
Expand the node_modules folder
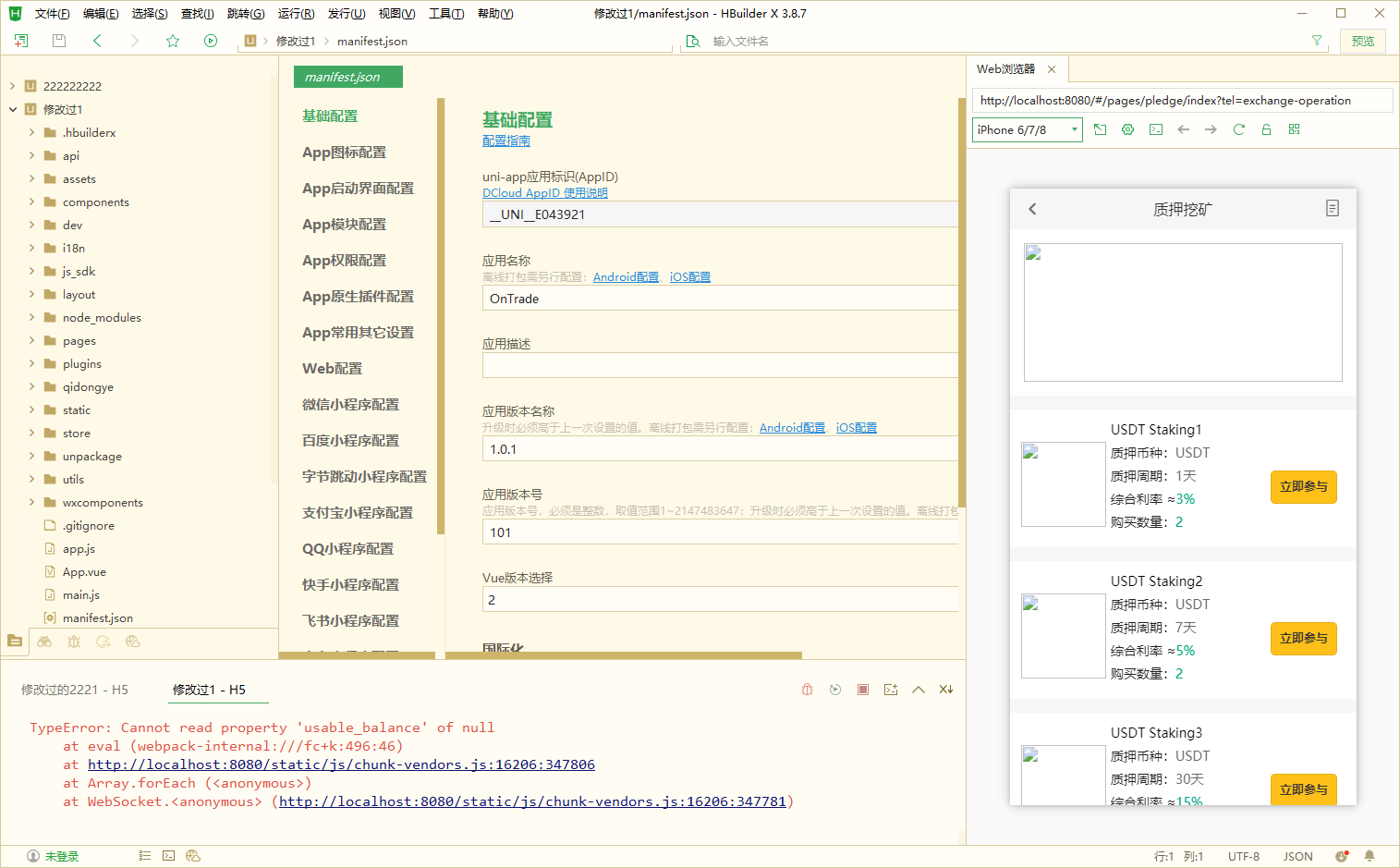point(31,317)
